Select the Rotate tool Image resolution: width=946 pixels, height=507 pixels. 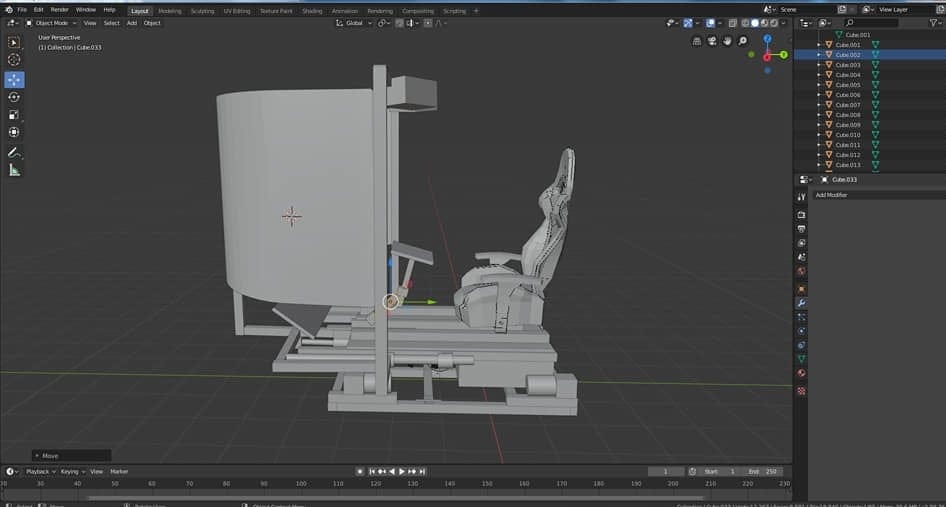(14, 97)
